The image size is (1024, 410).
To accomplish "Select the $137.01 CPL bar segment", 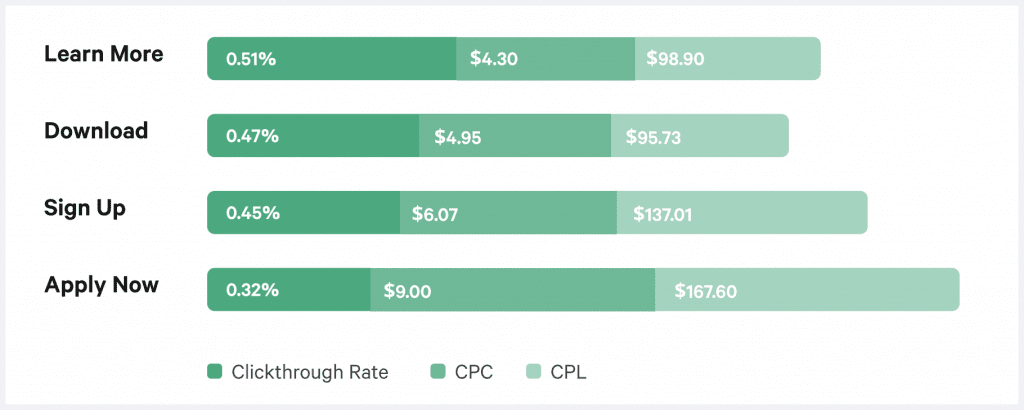I will point(741,213).
